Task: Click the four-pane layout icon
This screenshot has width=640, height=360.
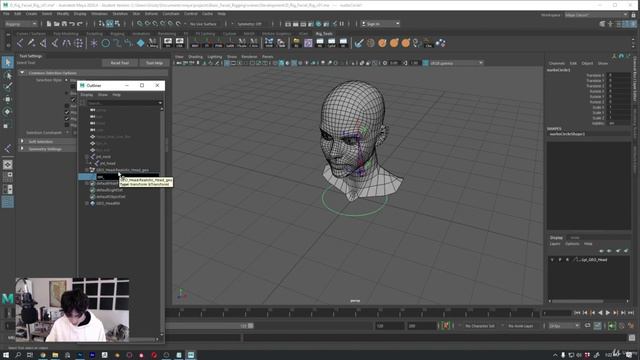Action: (x=7, y=176)
